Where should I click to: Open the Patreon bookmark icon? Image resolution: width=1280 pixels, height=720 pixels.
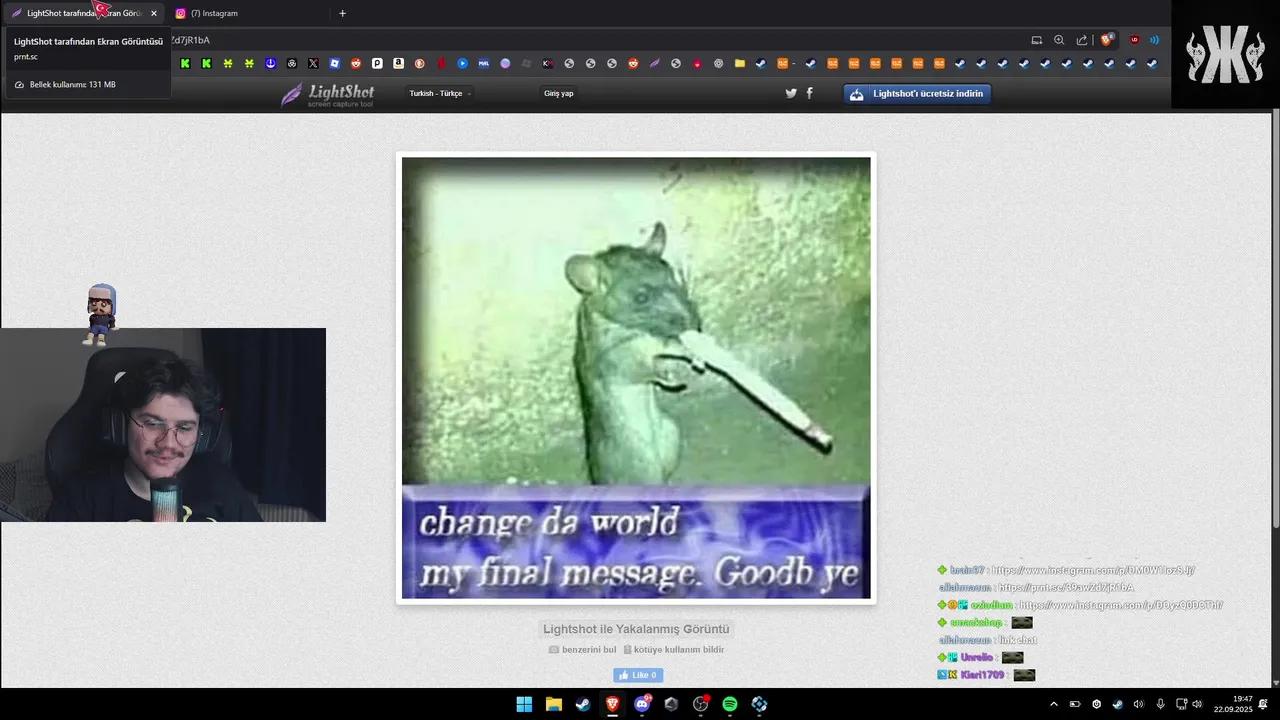point(377,63)
